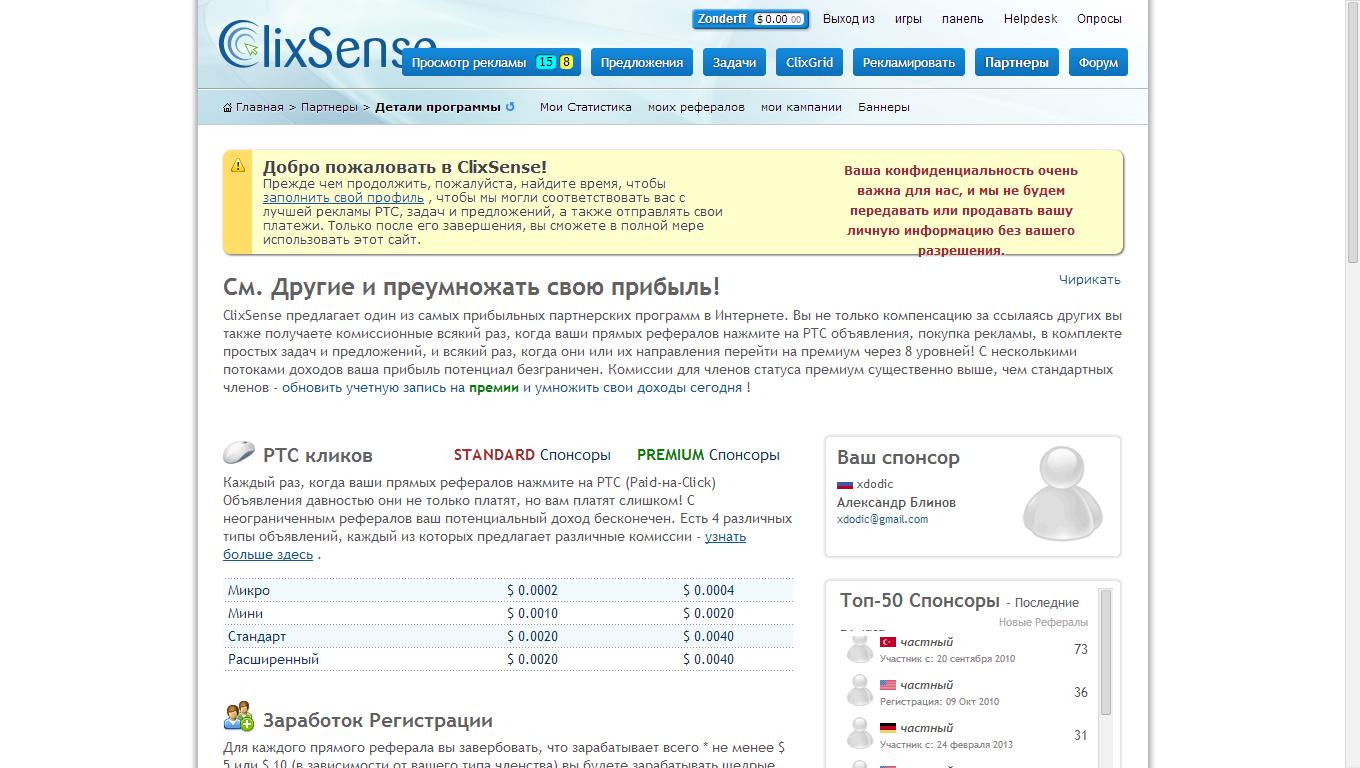Screen dimensions: 1360x768
Task: Click the xdodic@gmail.com email link
Action: tap(882, 520)
